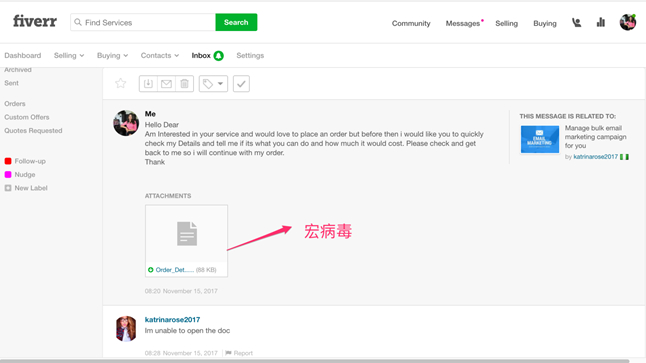This screenshot has width=646, height=363.
Task: Open the Manage bulk email marketing gig title
Action: coord(595,137)
